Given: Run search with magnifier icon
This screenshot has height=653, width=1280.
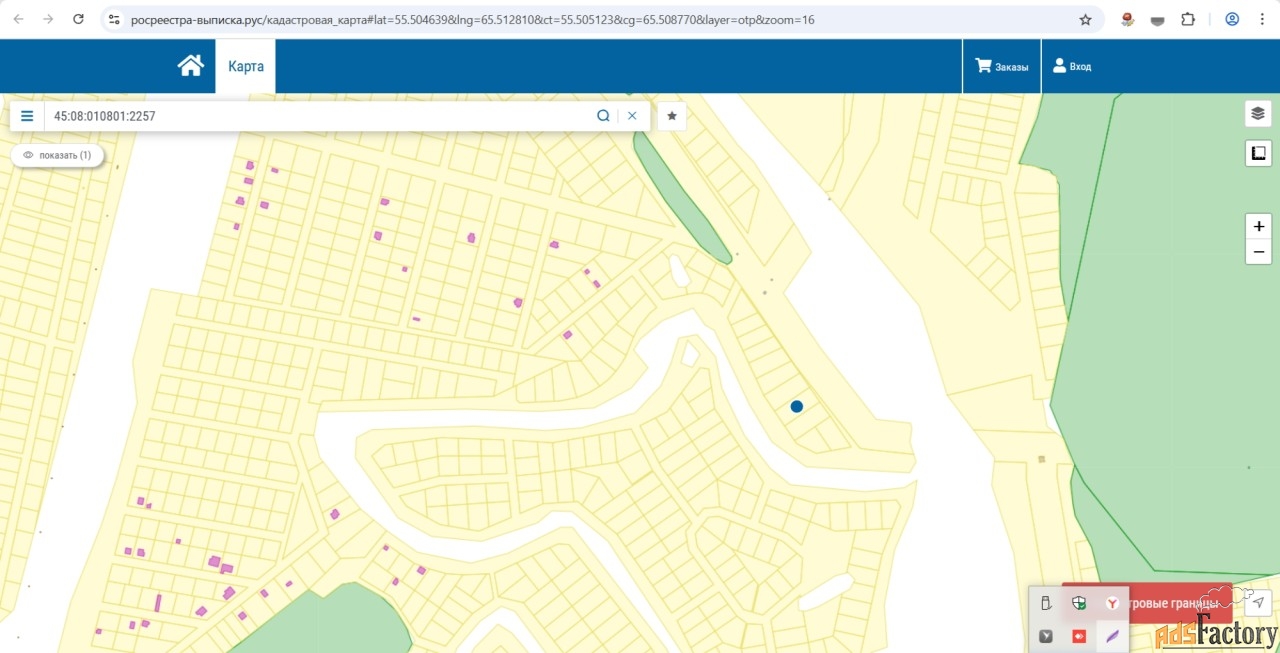Looking at the screenshot, I should click(x=603, y=116).
